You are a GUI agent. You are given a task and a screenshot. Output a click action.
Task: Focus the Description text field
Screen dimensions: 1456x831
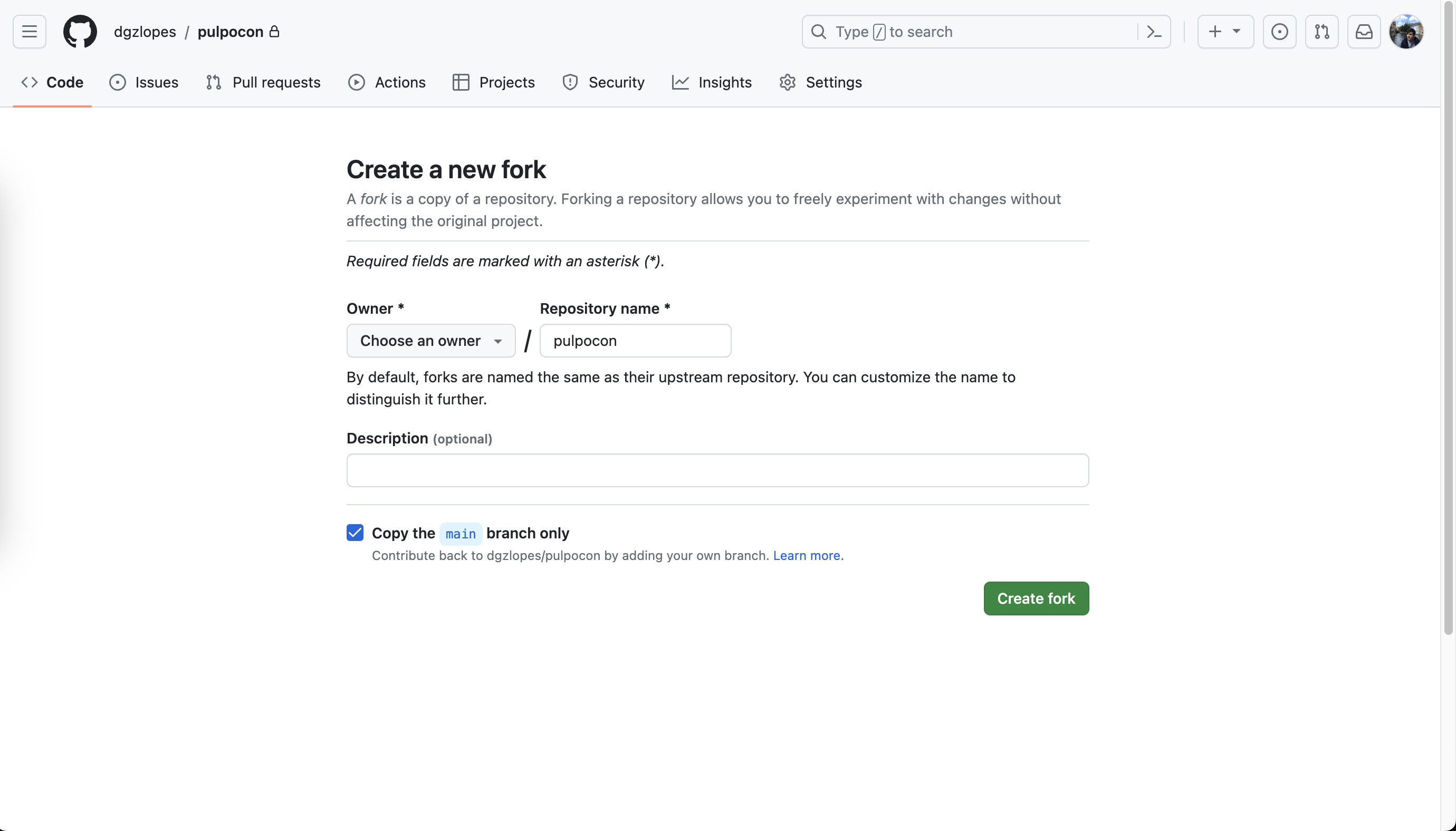click(x=717, y=470)
